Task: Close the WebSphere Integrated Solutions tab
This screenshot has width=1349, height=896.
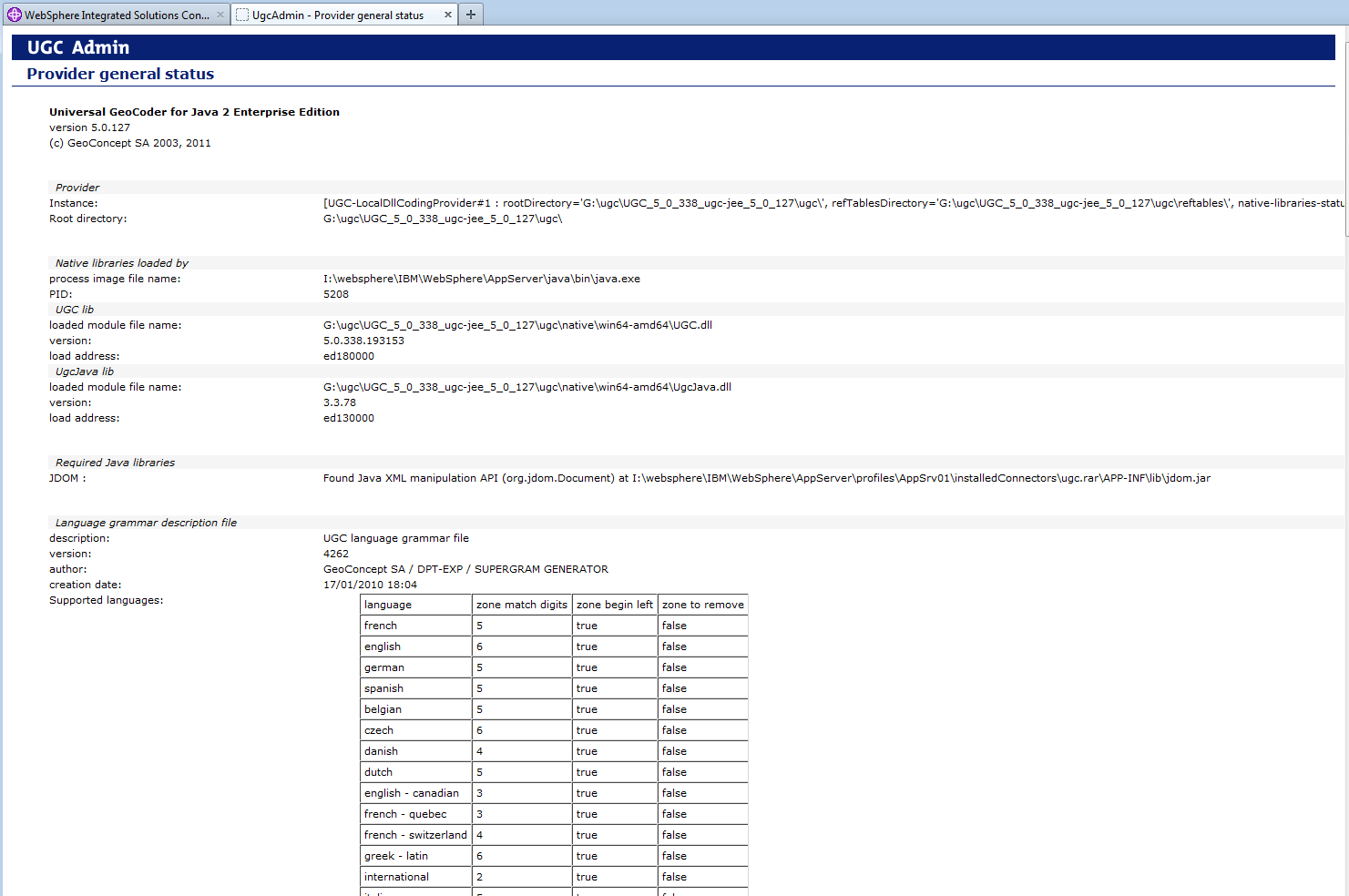Action: (x=220, y=15)
